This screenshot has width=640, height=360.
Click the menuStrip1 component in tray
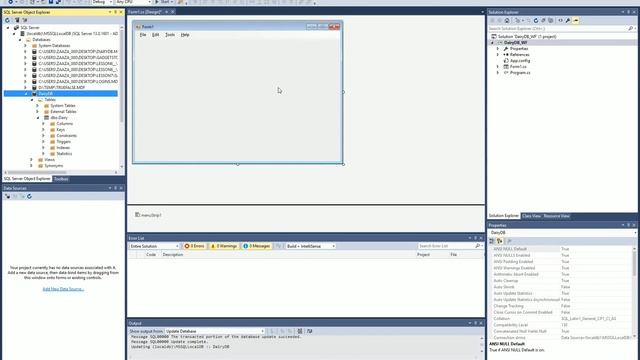pos(149,215)
